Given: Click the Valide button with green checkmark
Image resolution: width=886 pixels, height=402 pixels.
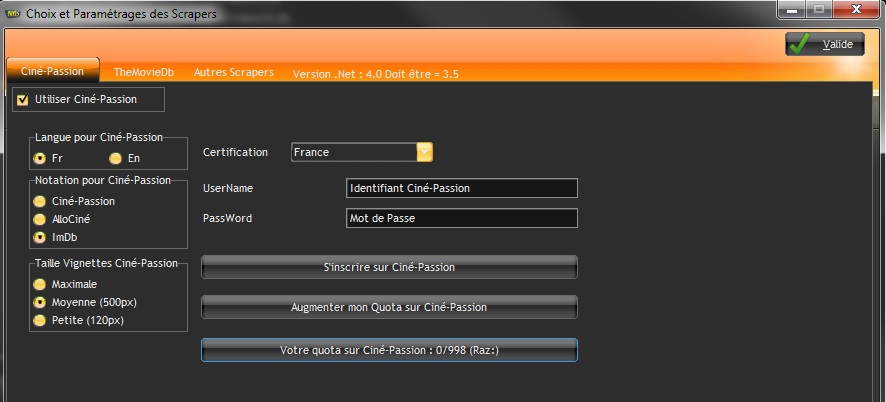Looking at the screenshot, I should coord(824,44).
